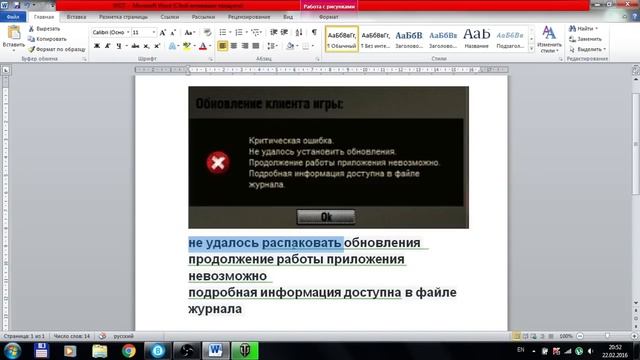Open the font name Calibri dropdown
The image size is (640, 360).
click(x=128, y=33)
